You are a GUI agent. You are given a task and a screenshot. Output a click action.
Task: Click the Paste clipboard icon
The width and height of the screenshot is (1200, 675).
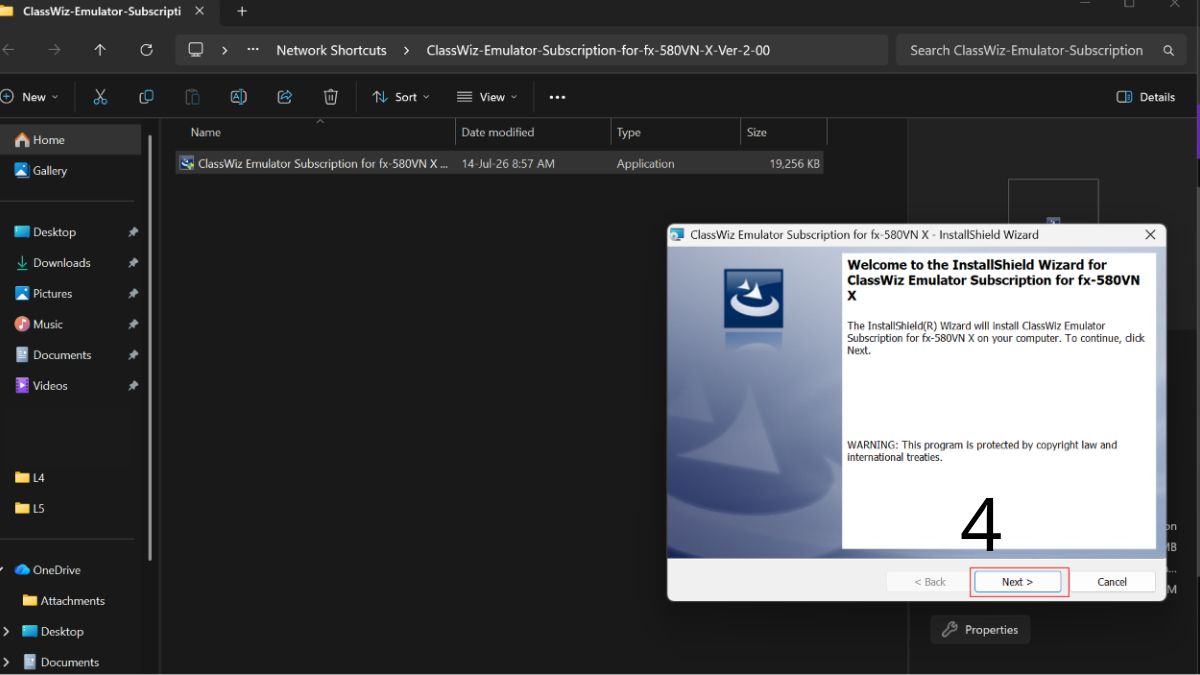pyautogui.click(x=192, y=97)
